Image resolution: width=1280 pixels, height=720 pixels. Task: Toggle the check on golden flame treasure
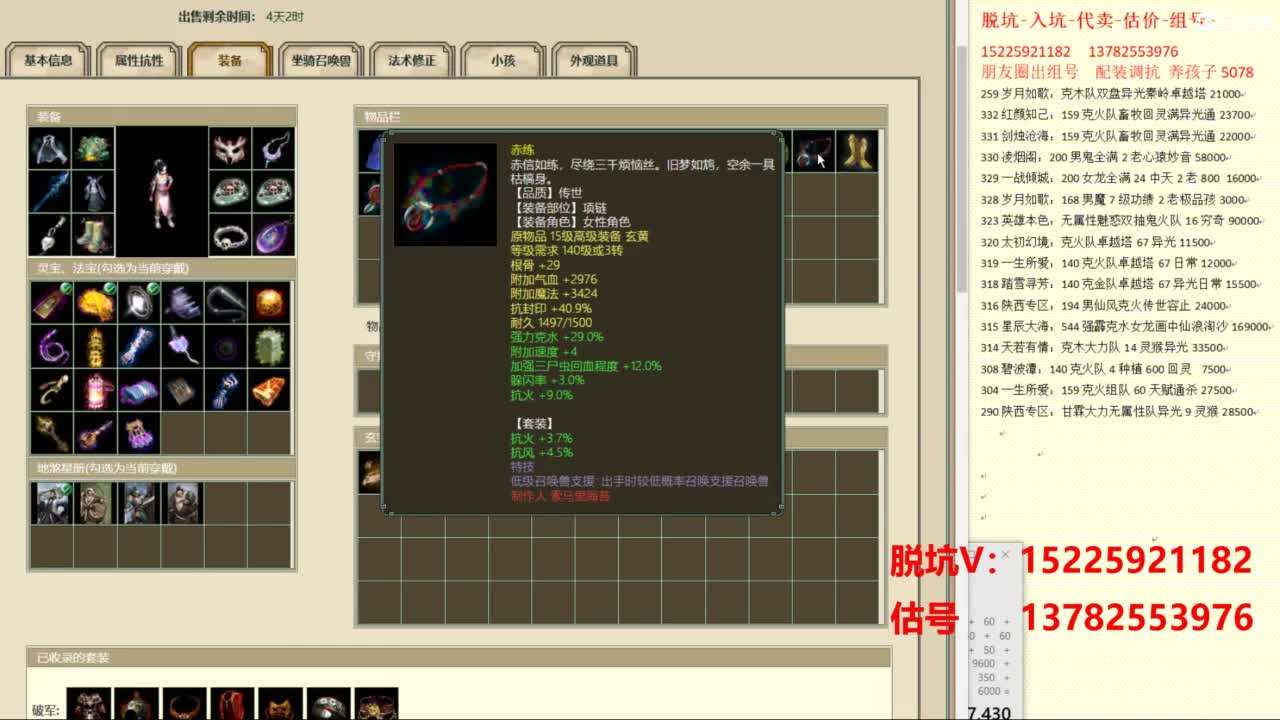click(110, 289)
